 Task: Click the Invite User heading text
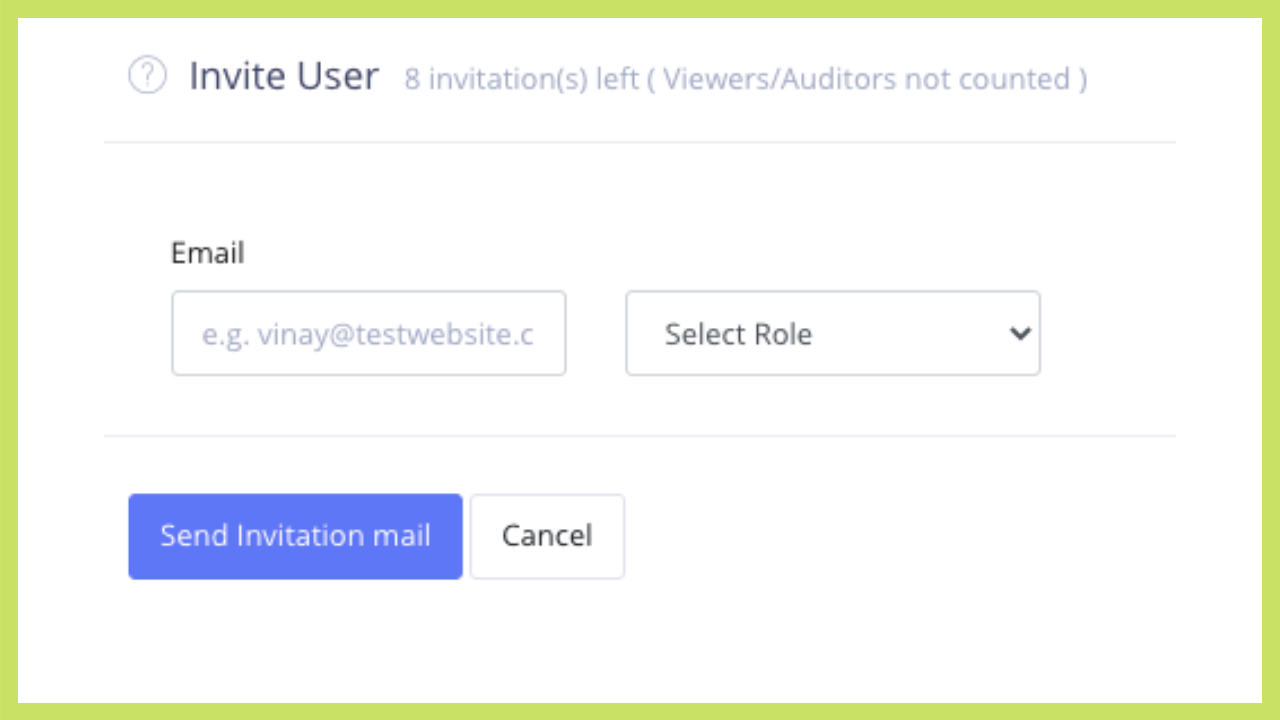[x=284, y=76]
